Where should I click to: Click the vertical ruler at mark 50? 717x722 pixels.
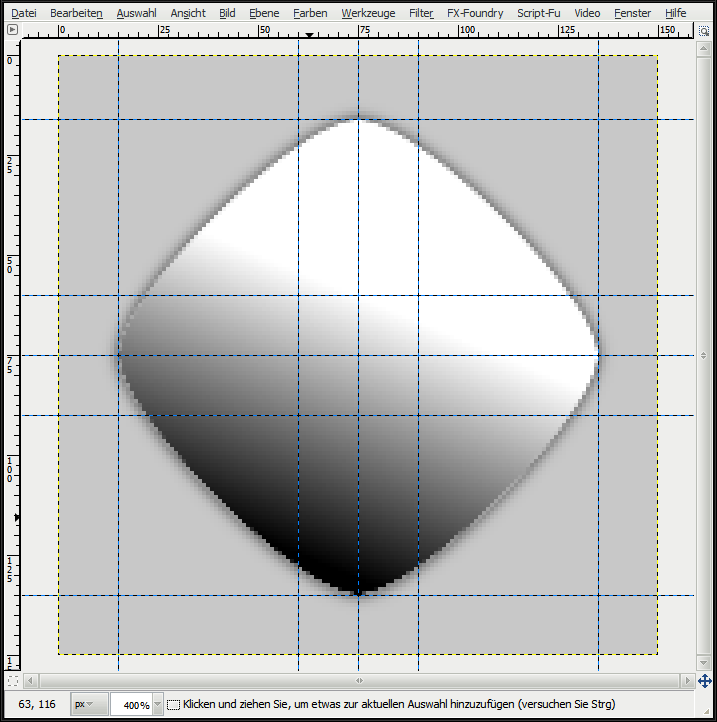10,265
